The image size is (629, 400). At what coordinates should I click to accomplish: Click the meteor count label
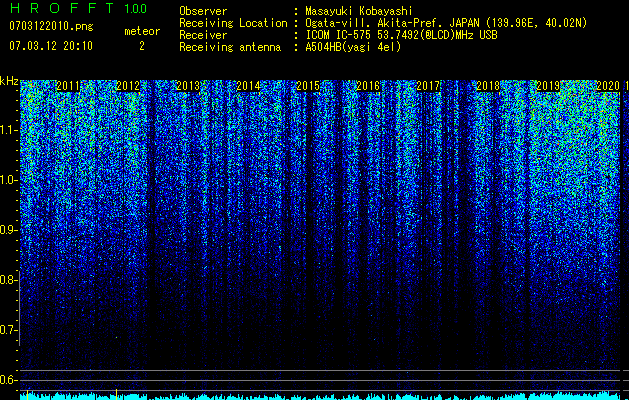tap(142, 31)
